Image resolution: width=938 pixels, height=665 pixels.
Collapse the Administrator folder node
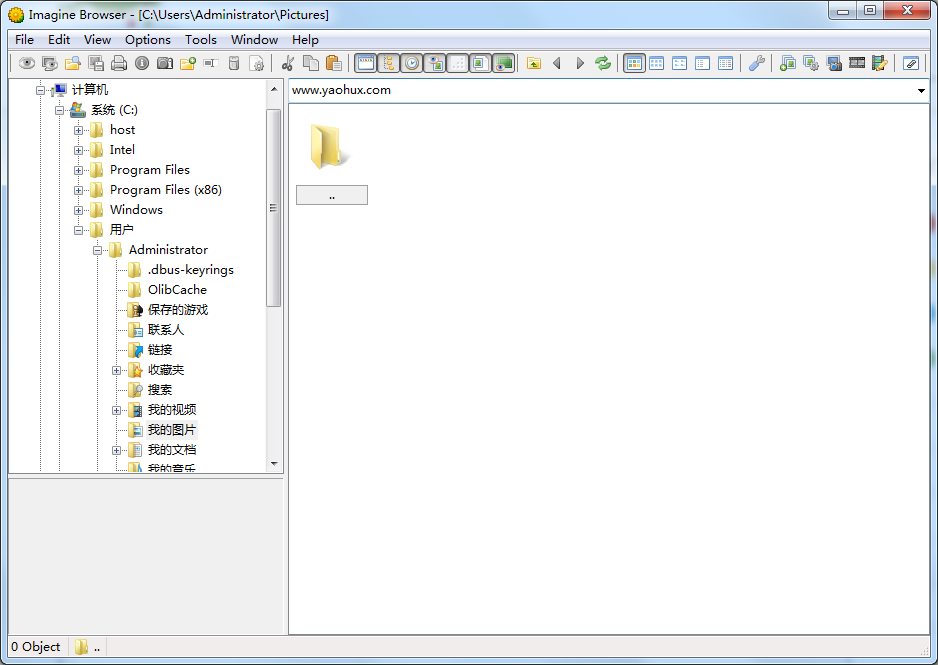click(x=98, y=250)
